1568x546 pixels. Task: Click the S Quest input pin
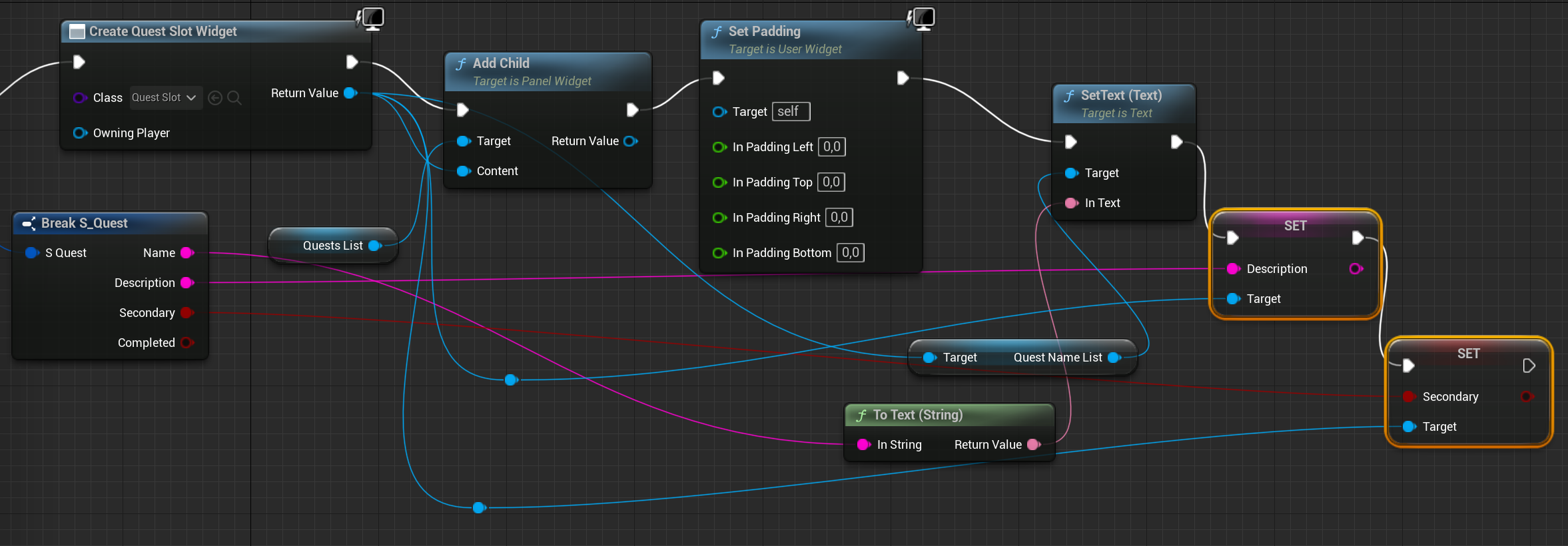[32, 253]
